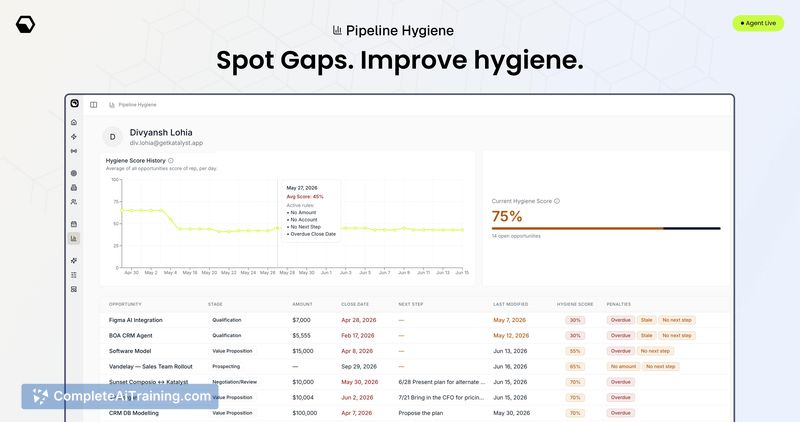Click the Agent Live status badge

pos(758,23)
